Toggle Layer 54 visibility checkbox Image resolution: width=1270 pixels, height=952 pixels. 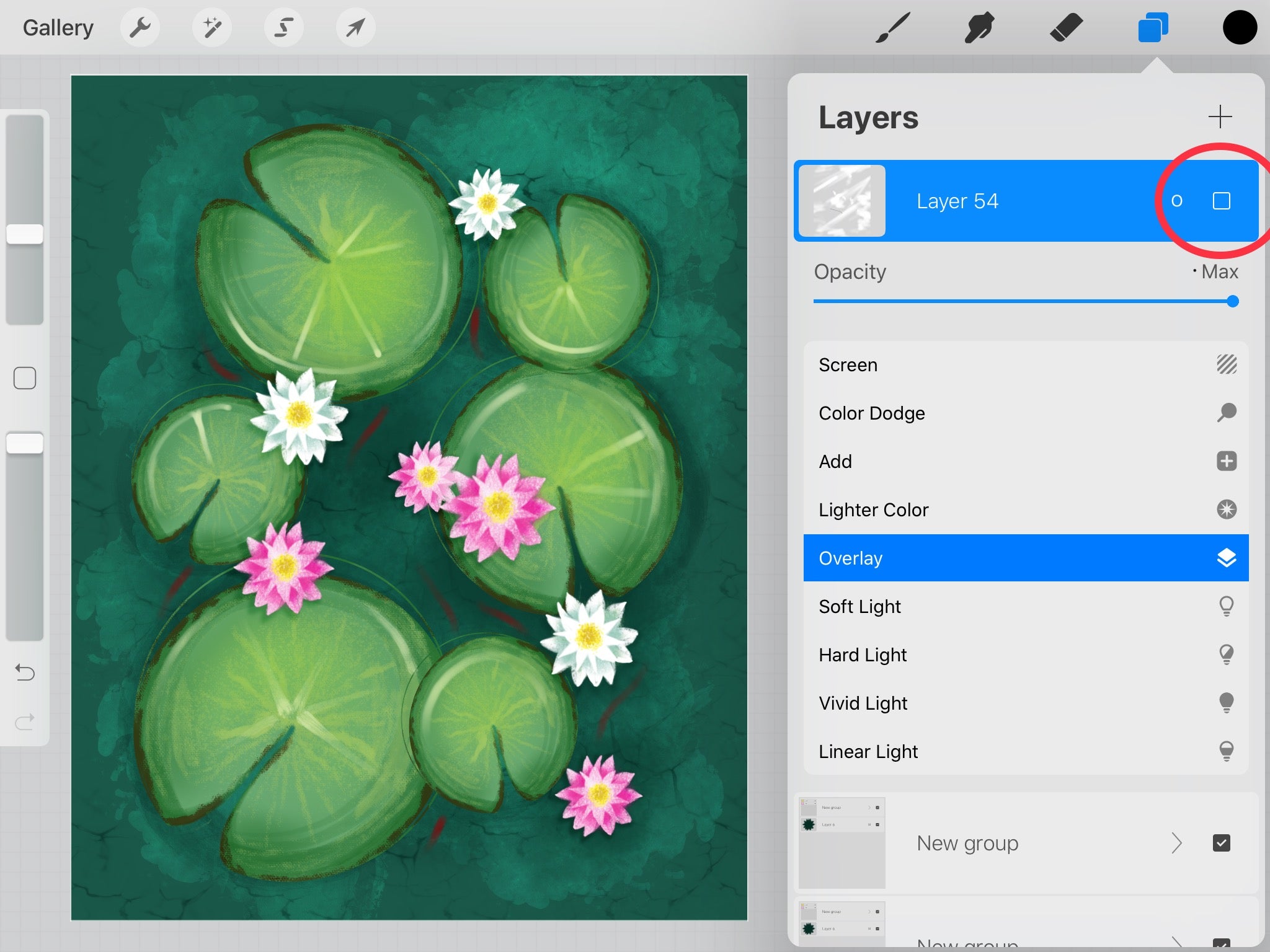click(1221, 201)
